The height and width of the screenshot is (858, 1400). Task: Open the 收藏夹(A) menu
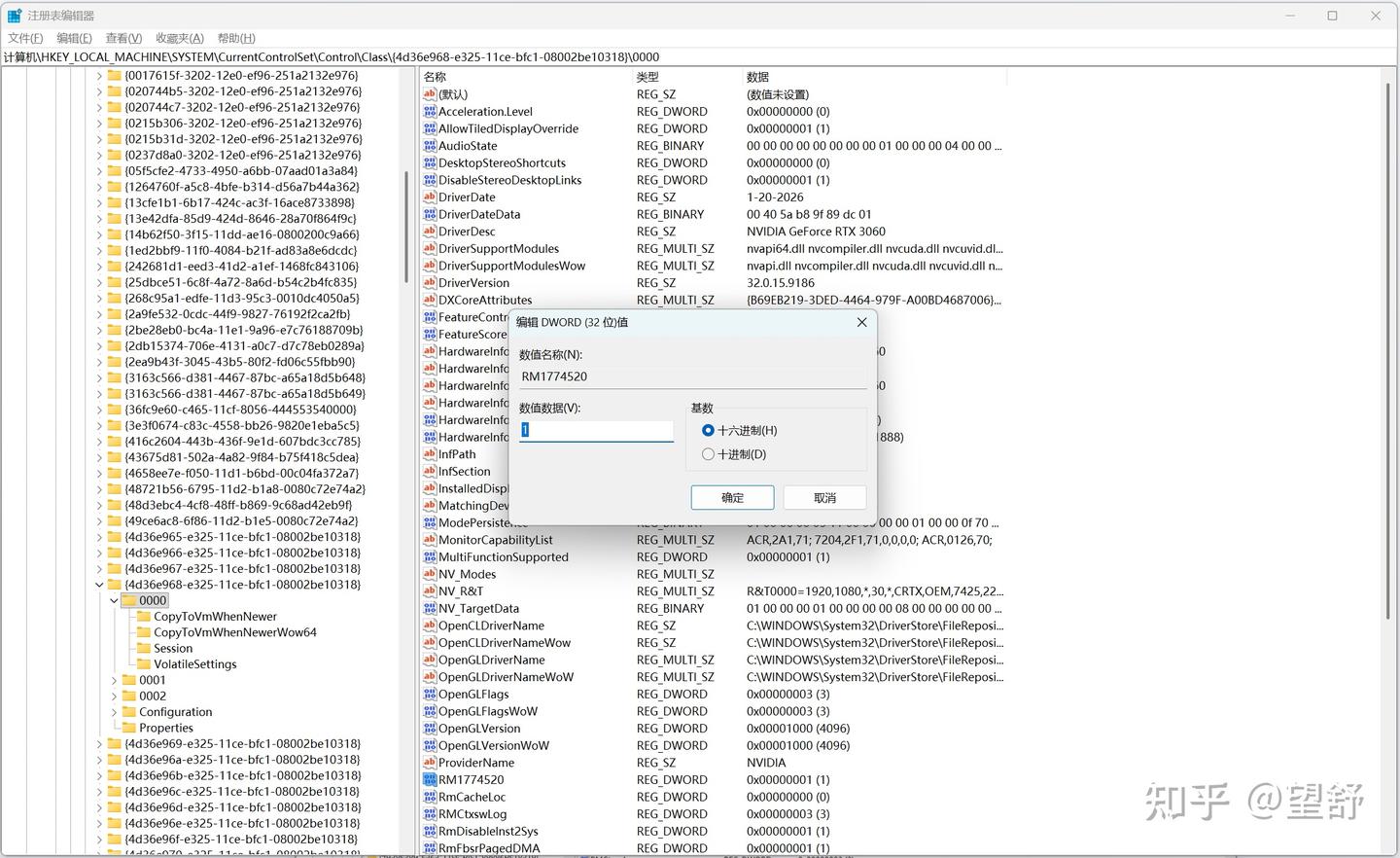click(180, 38)
